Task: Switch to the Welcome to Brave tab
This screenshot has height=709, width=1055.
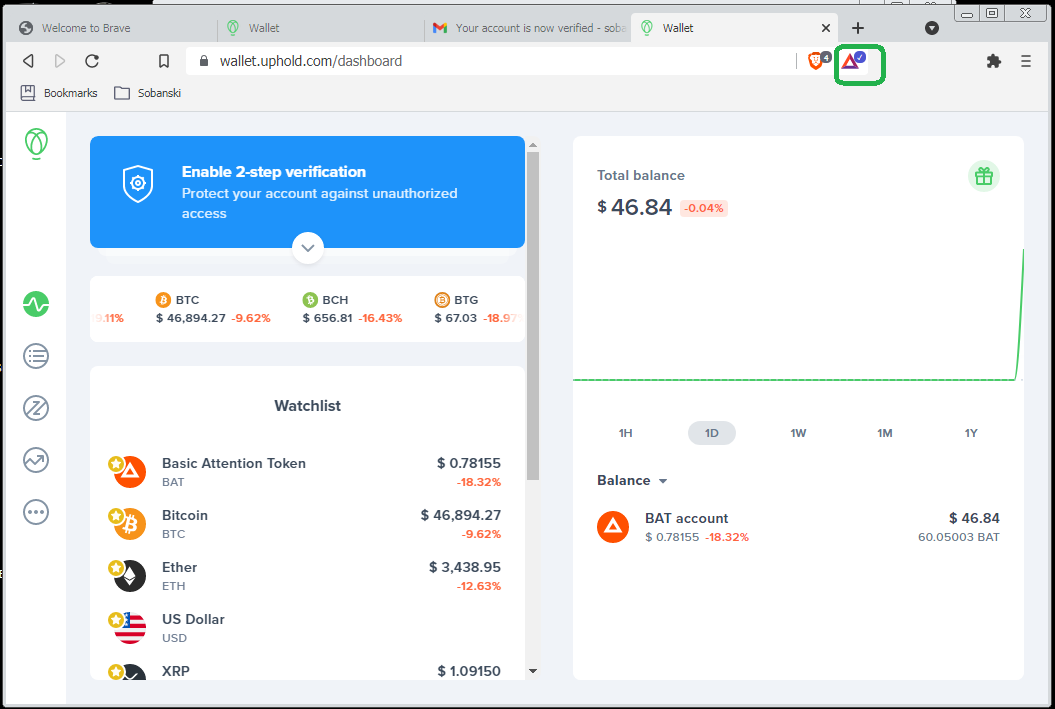Action: [111, 28]
